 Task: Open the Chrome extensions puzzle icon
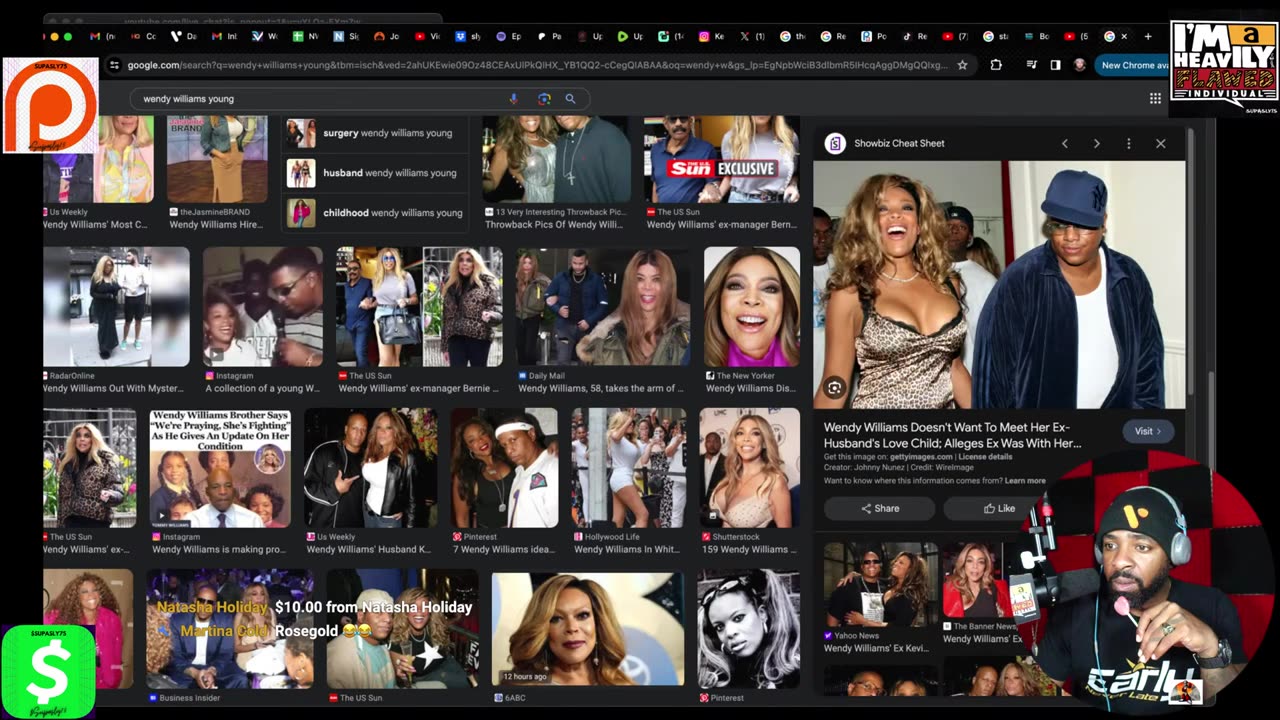pyautogui.click(x=996, y=65)
